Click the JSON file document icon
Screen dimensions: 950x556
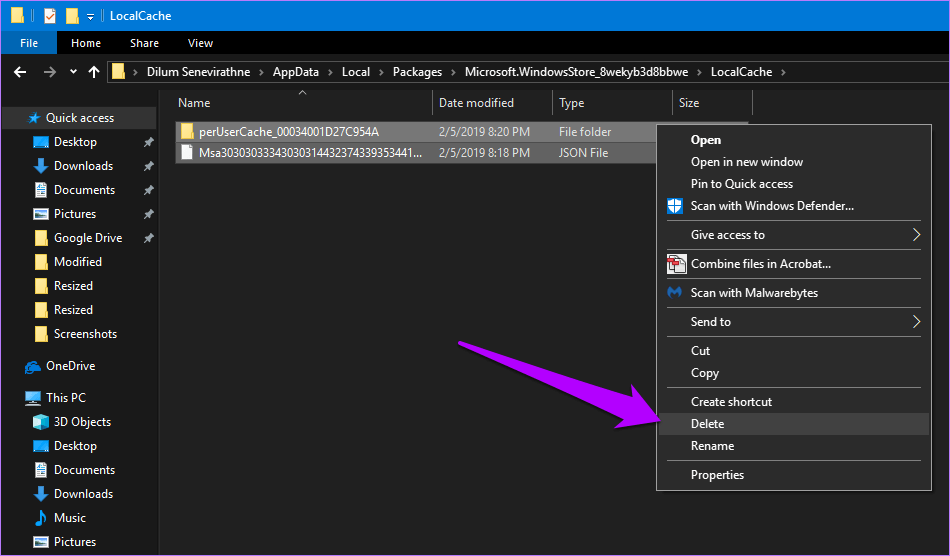(187, 153)
